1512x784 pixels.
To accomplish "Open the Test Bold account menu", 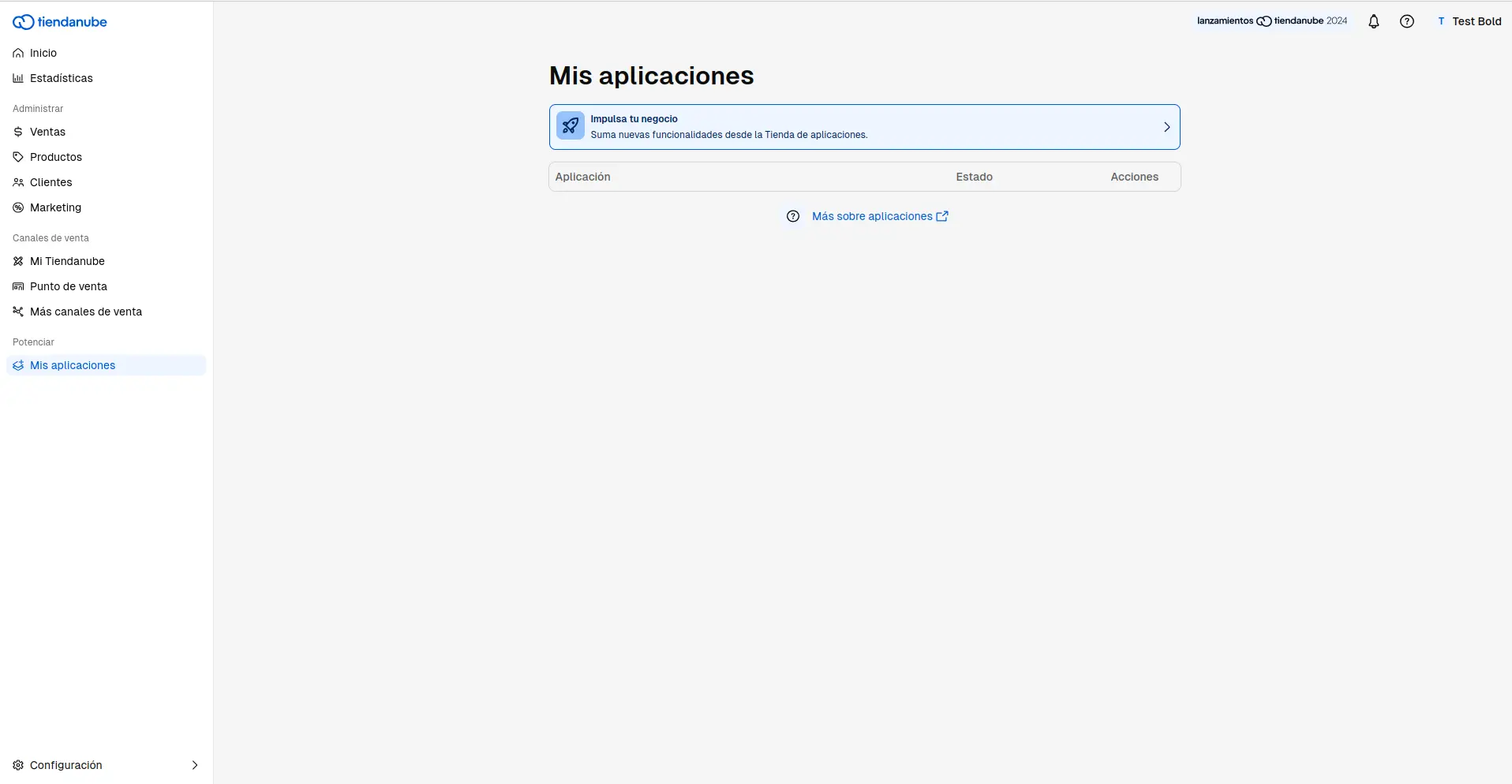I will tap(1469, 21).
